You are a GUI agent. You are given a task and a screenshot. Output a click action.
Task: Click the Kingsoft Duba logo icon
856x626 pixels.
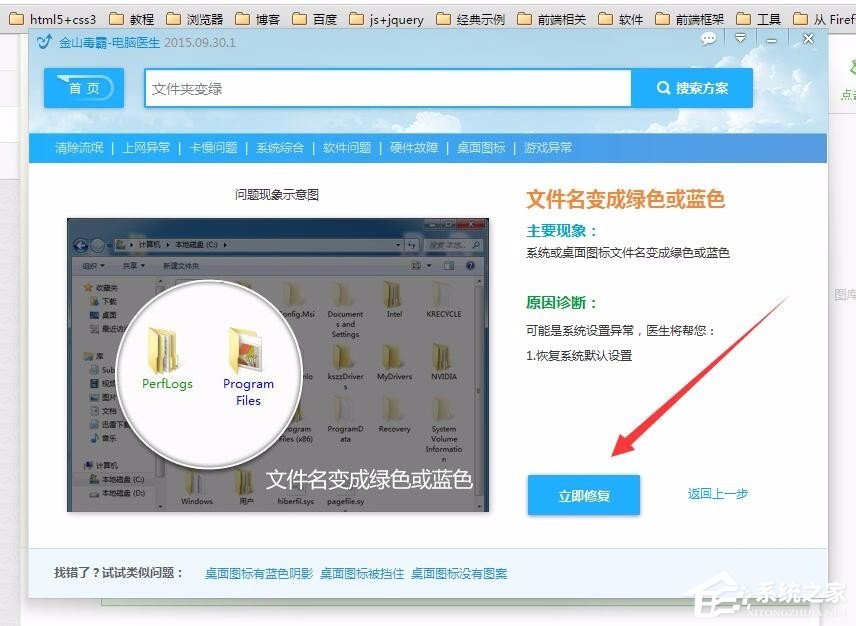42,40
